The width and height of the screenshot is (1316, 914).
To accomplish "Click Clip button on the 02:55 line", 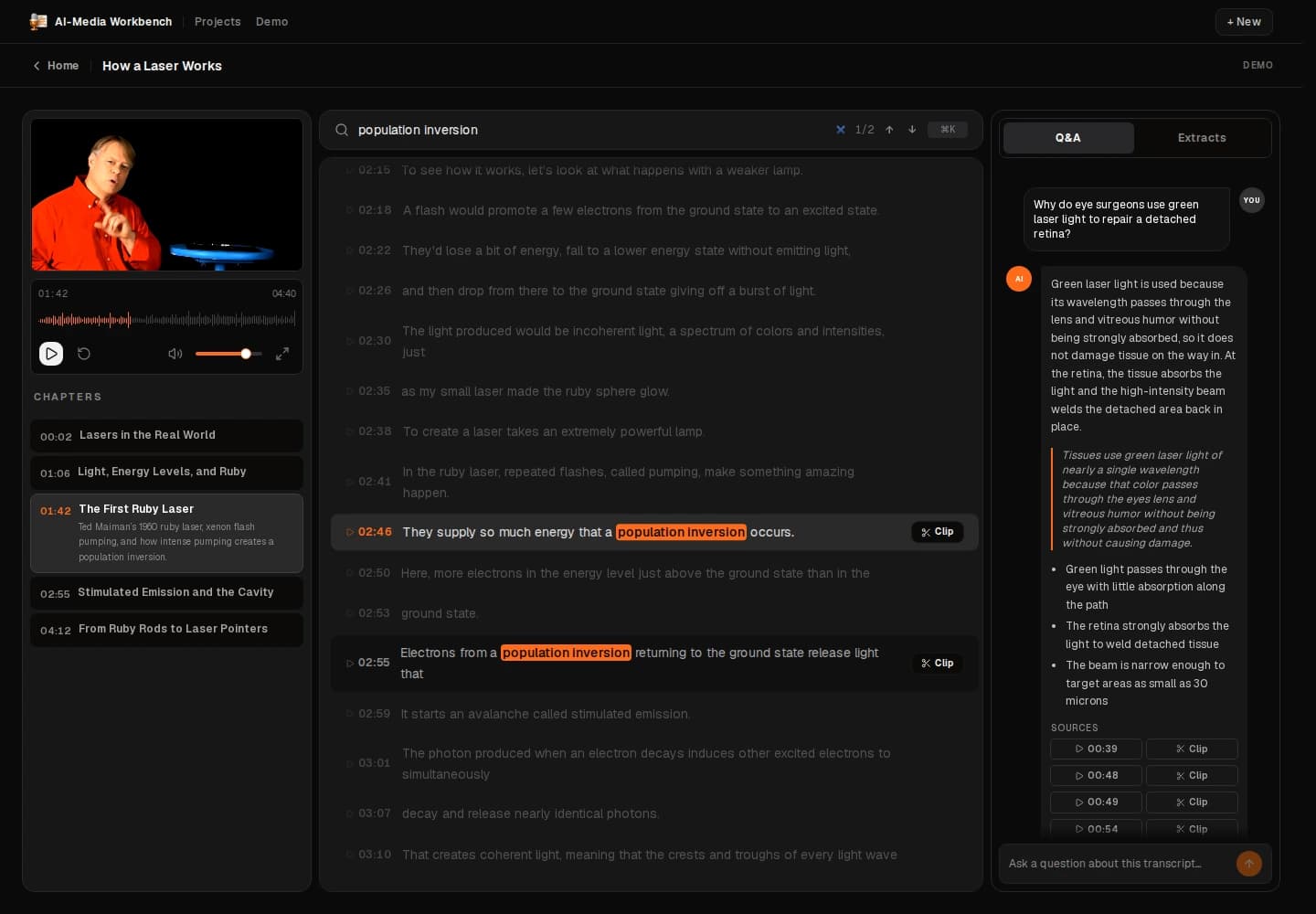I will click(x=938, y=664).
